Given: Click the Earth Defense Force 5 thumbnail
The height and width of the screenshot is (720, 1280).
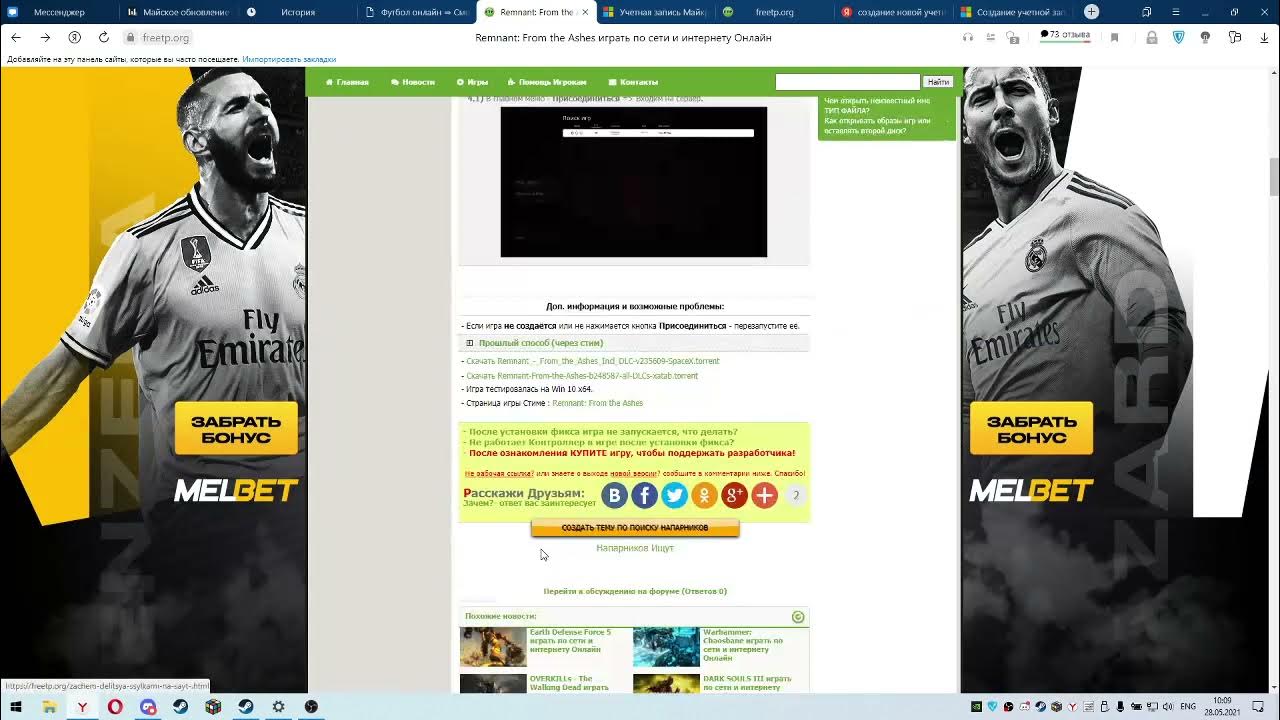Looking at the screenshot, I should (493, 647).
